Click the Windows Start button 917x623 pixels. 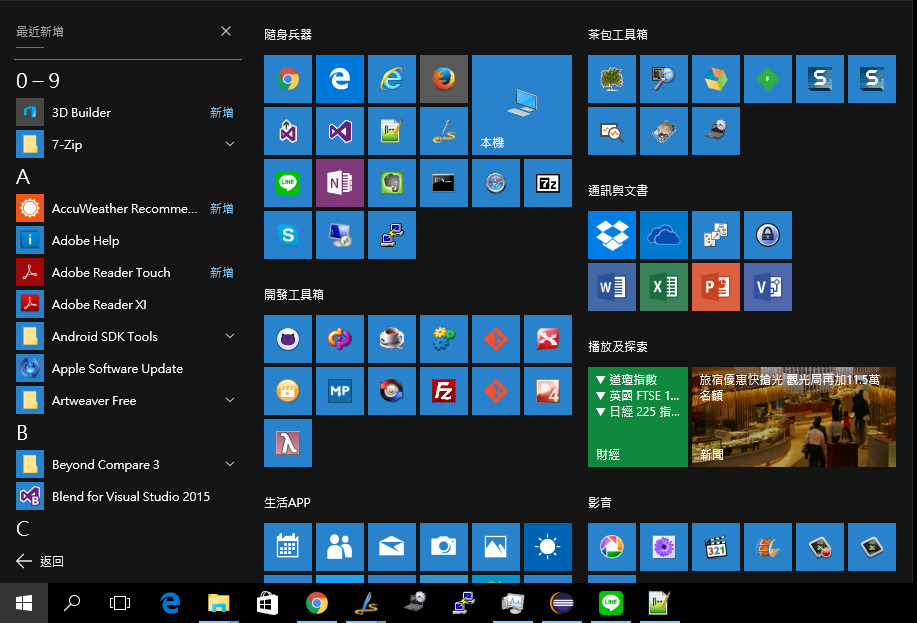24,603
